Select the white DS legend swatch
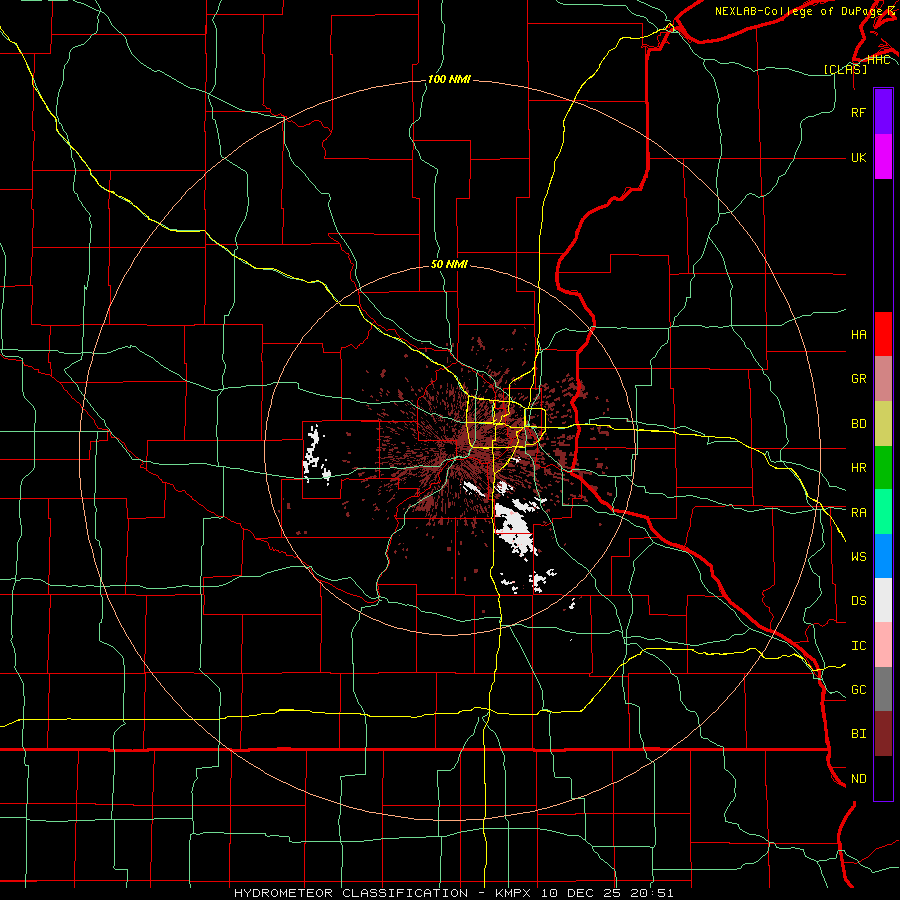This screenshot has width=900, height=900. tap(883, 600)
